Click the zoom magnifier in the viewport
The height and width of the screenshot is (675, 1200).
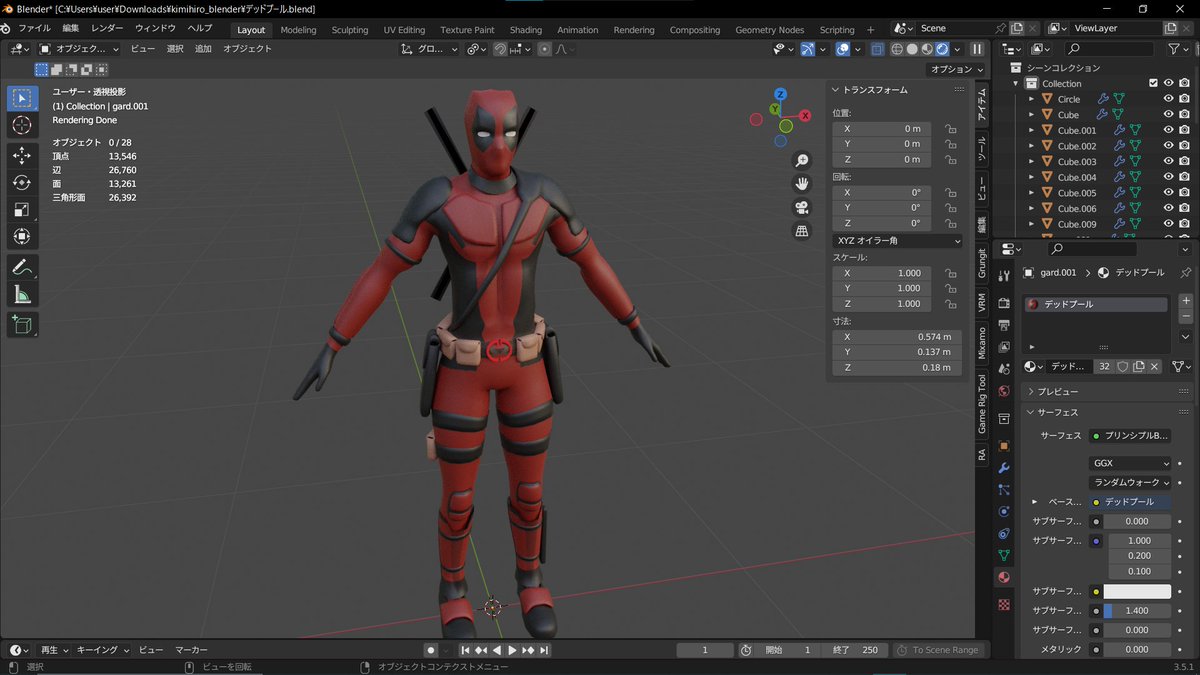click(801, 161)
